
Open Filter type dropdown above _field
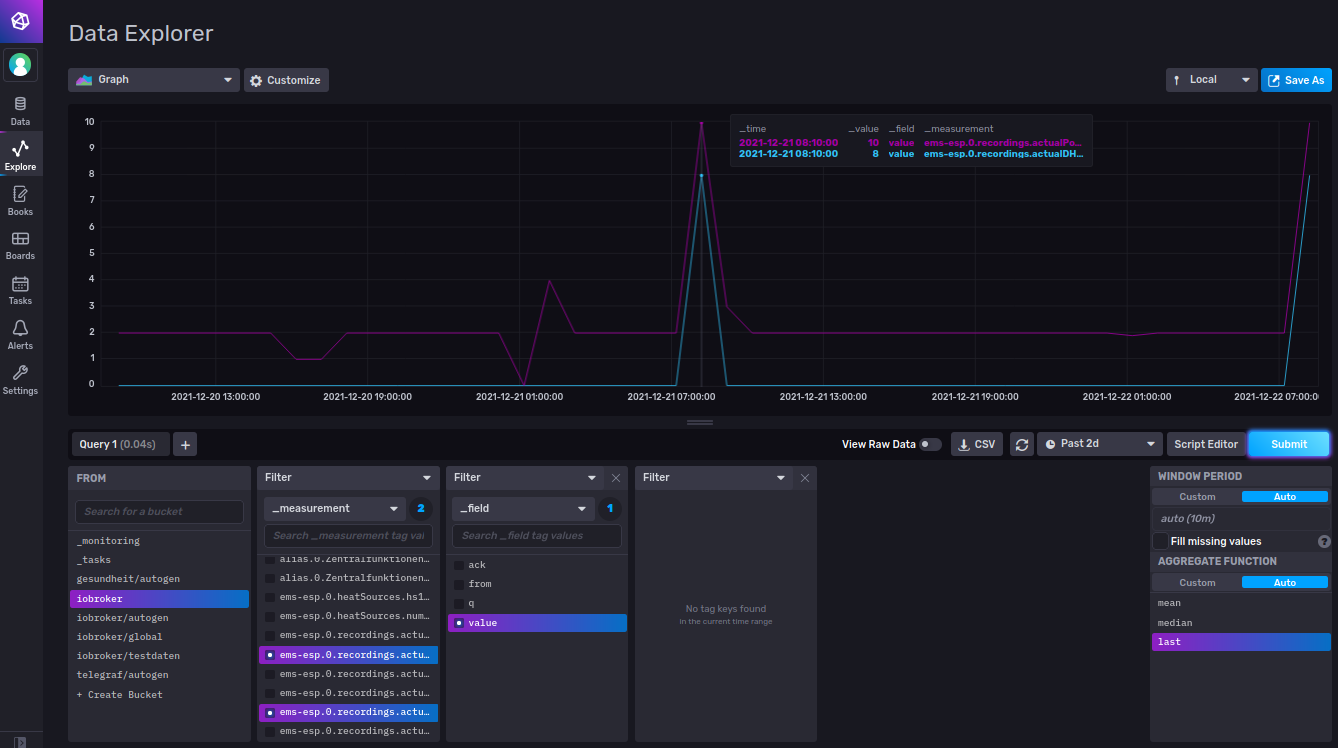pos(526,478)
